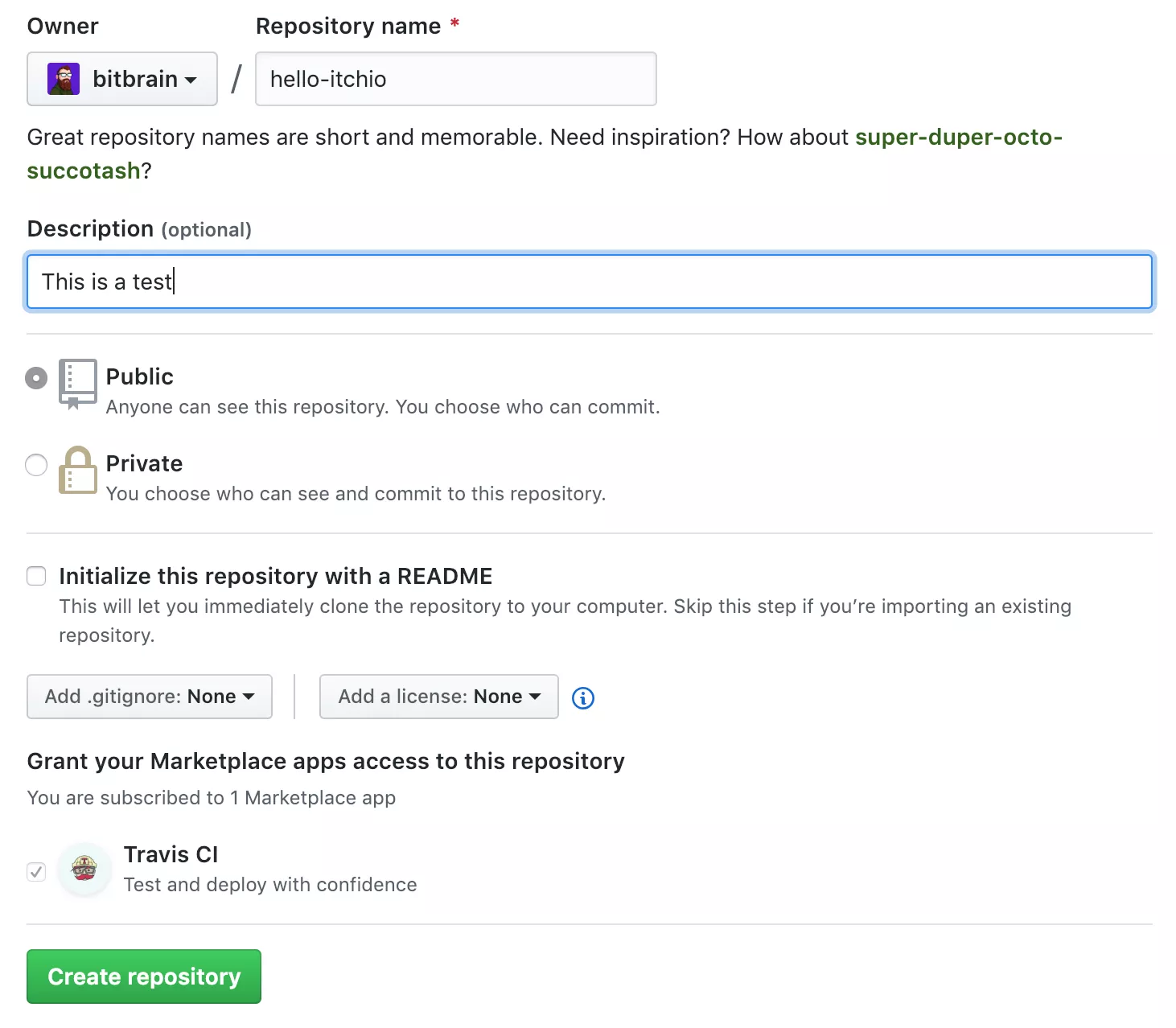Click the Private lock icon
The image size is (1176, 1028).
click(x=78, y=470)
